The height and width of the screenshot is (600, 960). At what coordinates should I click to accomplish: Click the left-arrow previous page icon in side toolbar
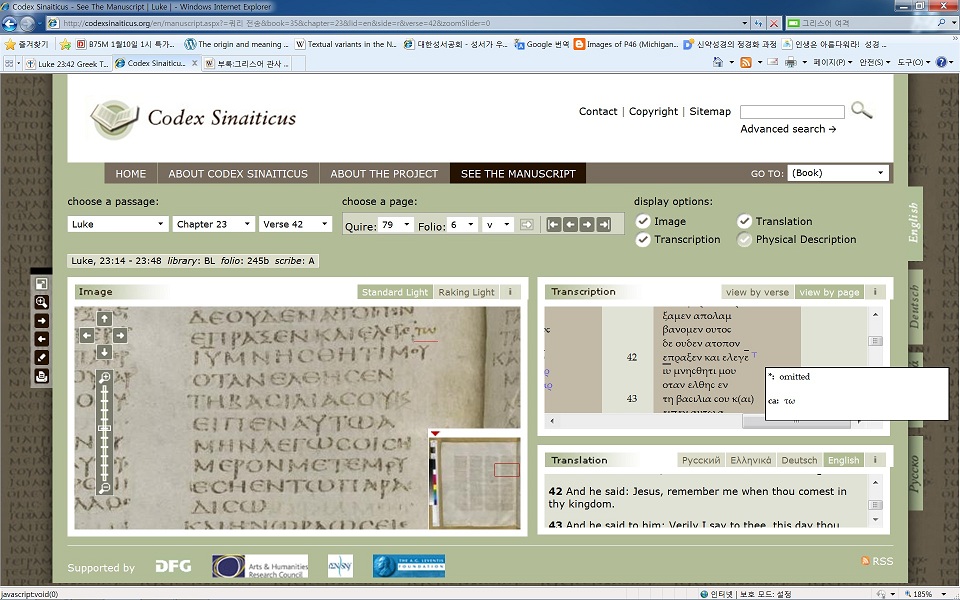42,339
